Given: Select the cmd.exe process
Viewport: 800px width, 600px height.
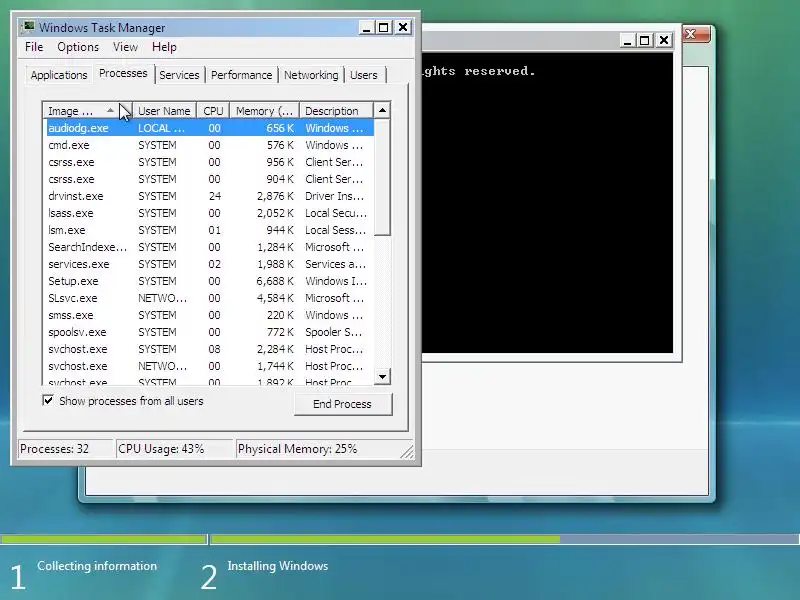Looking at the screenshot, I should [x=209, y=145].
